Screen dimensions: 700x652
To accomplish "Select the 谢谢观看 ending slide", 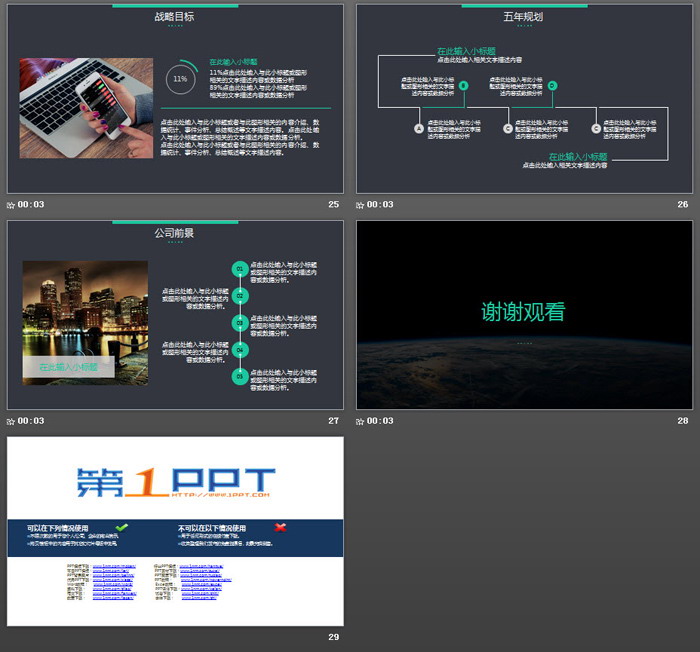I will click(x=525, y=314).
